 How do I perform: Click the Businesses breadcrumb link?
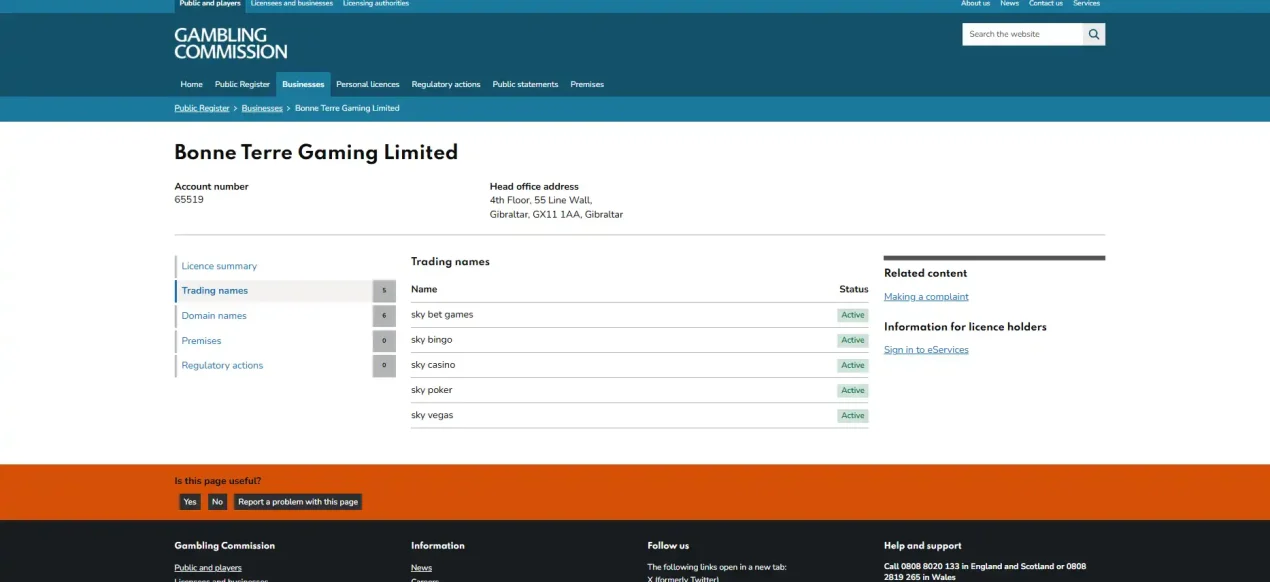coord(262,108)
